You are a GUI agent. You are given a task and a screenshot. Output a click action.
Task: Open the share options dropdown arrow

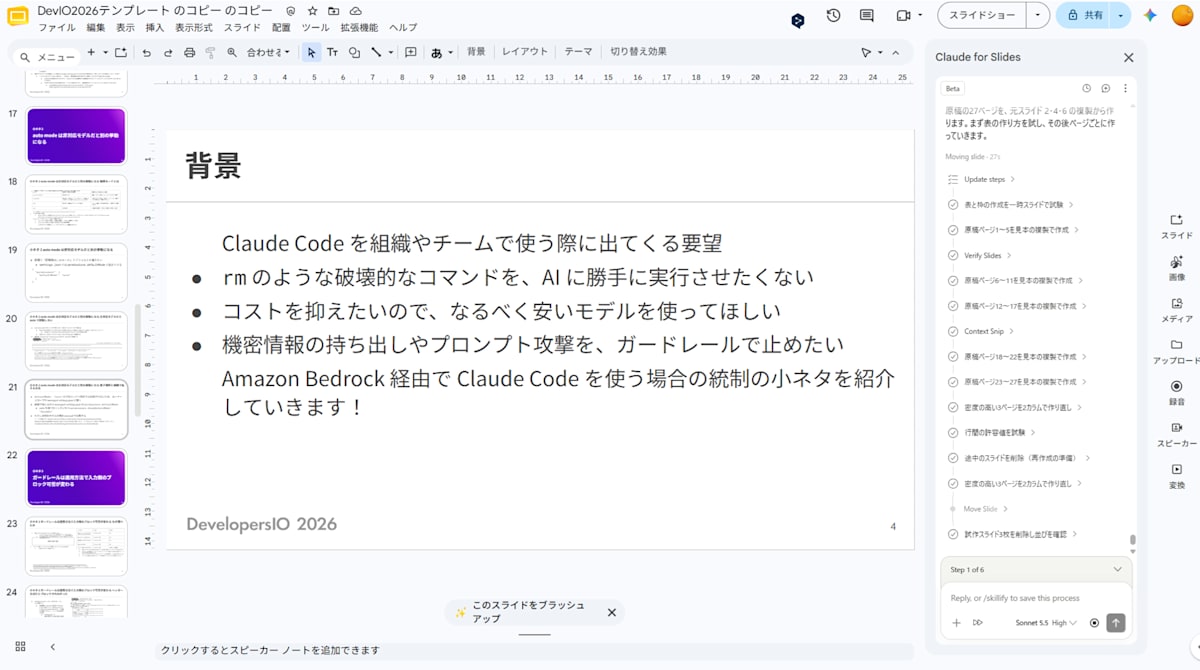(x=1120, y=15)
